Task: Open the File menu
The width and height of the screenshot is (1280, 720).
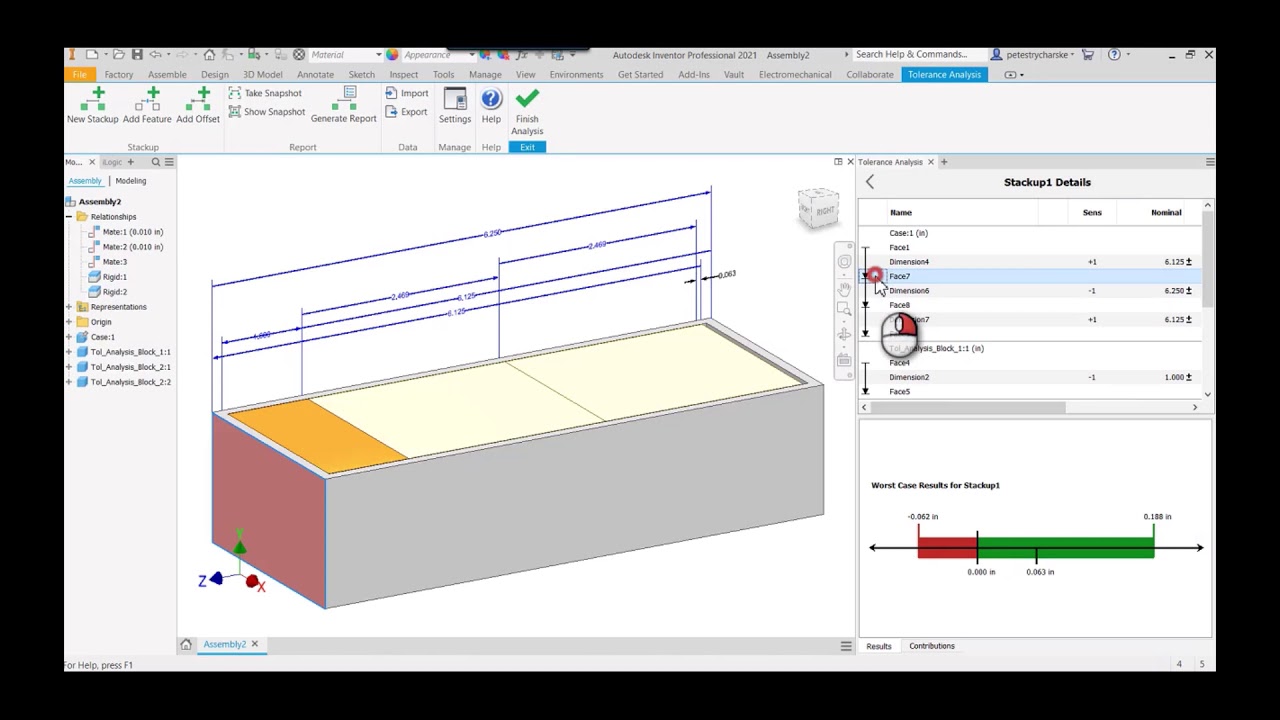Action: pyautogui.click(x=79, y=75)
